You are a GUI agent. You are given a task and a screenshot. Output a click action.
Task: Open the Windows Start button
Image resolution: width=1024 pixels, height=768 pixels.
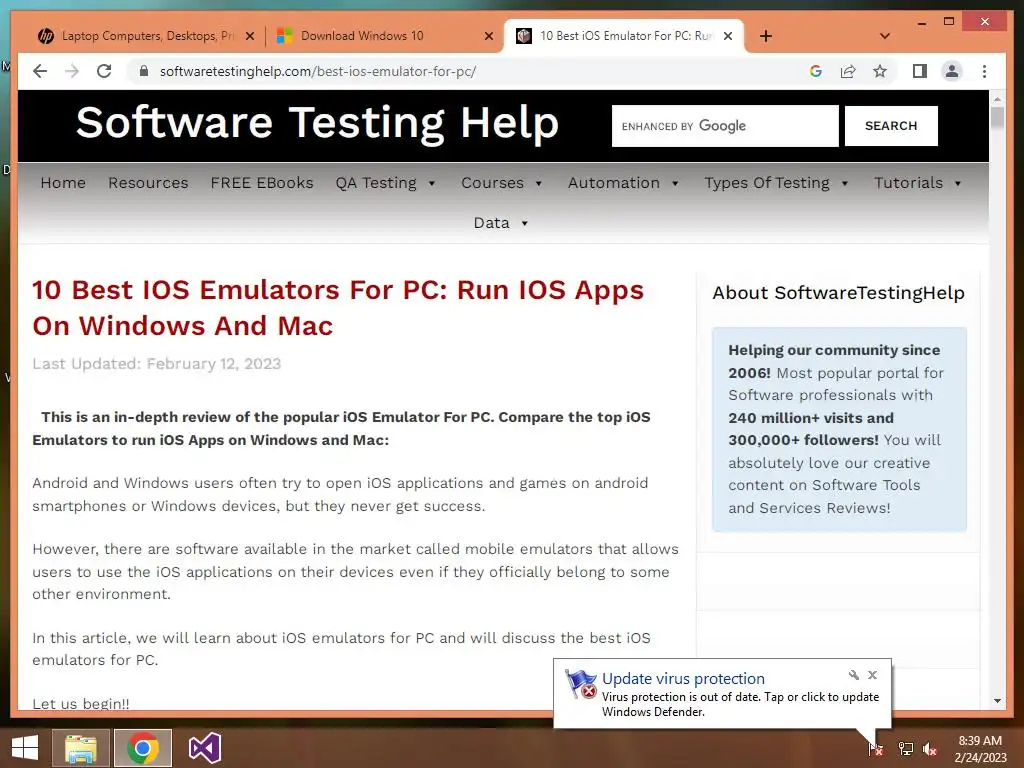(x=25, y=748)
